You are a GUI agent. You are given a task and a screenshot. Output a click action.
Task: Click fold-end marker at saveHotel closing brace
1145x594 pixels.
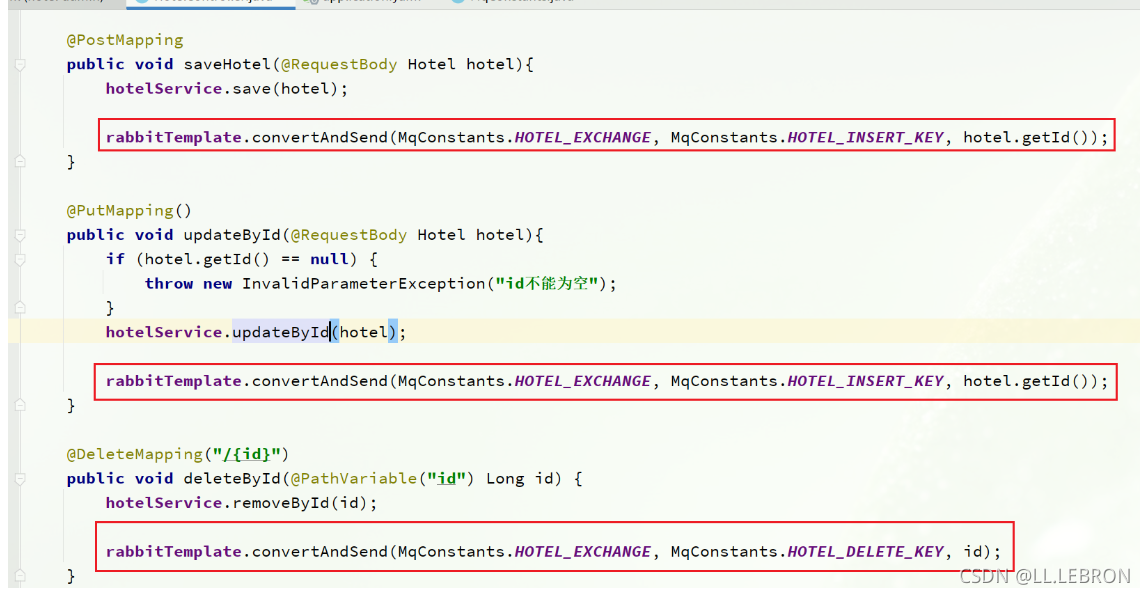tap(20, 161)
